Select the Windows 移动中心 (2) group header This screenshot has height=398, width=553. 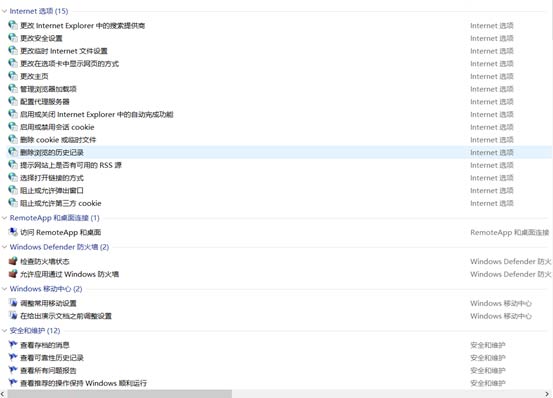[46, 289]
